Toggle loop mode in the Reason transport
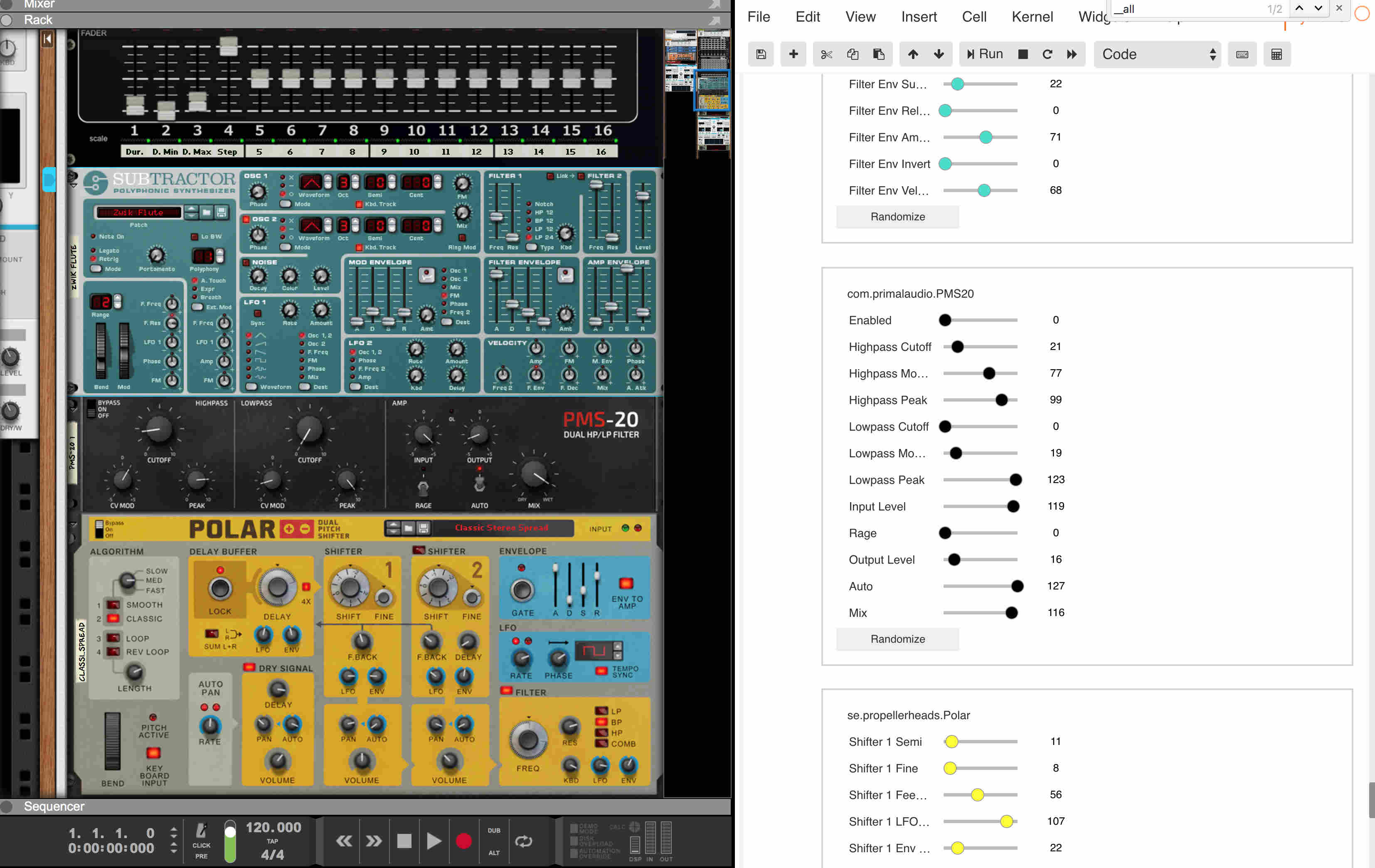This screenshot has width=1375, height=868. click(524, 841)
